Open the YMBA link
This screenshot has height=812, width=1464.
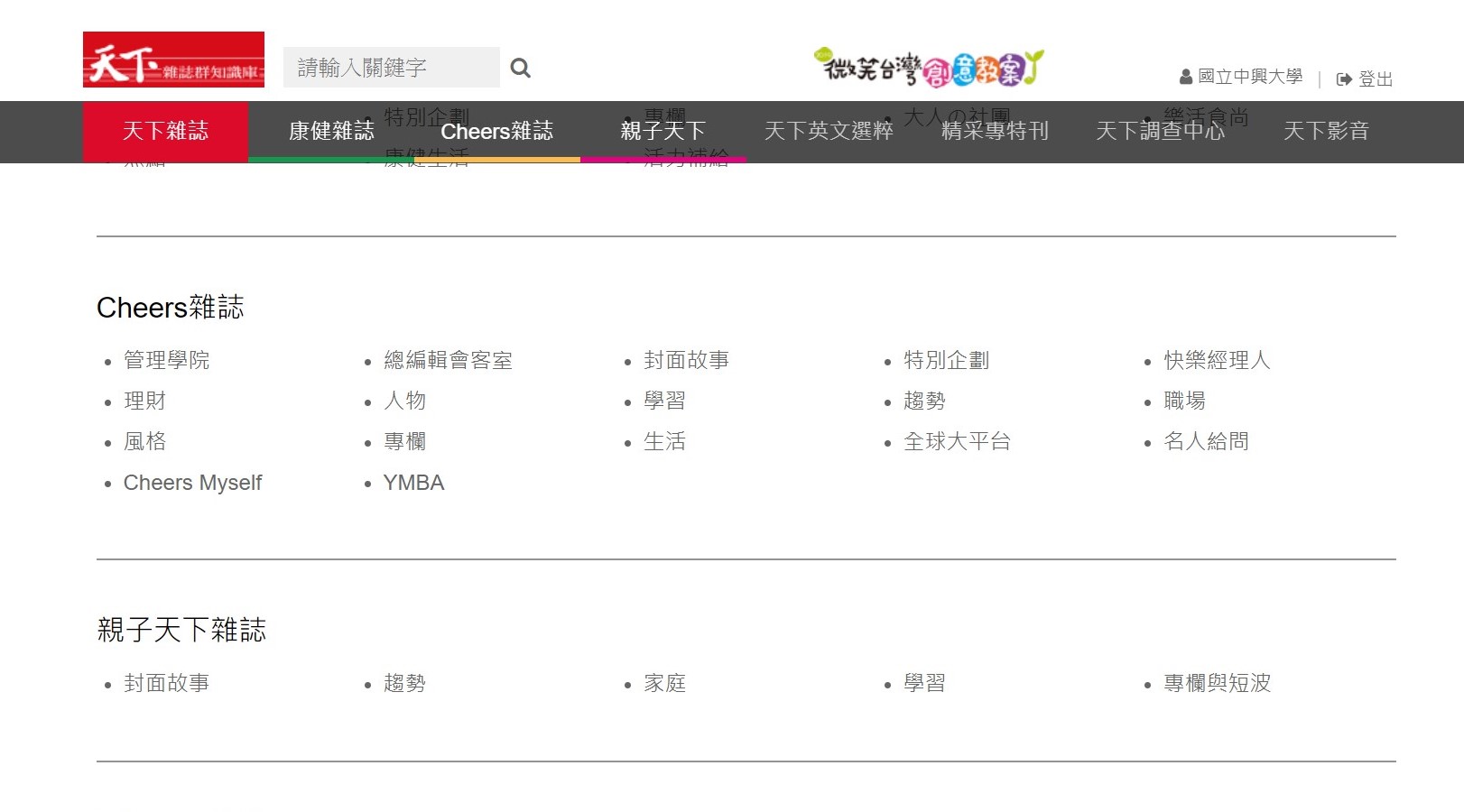pyautogui.click(x=413, y=484)
